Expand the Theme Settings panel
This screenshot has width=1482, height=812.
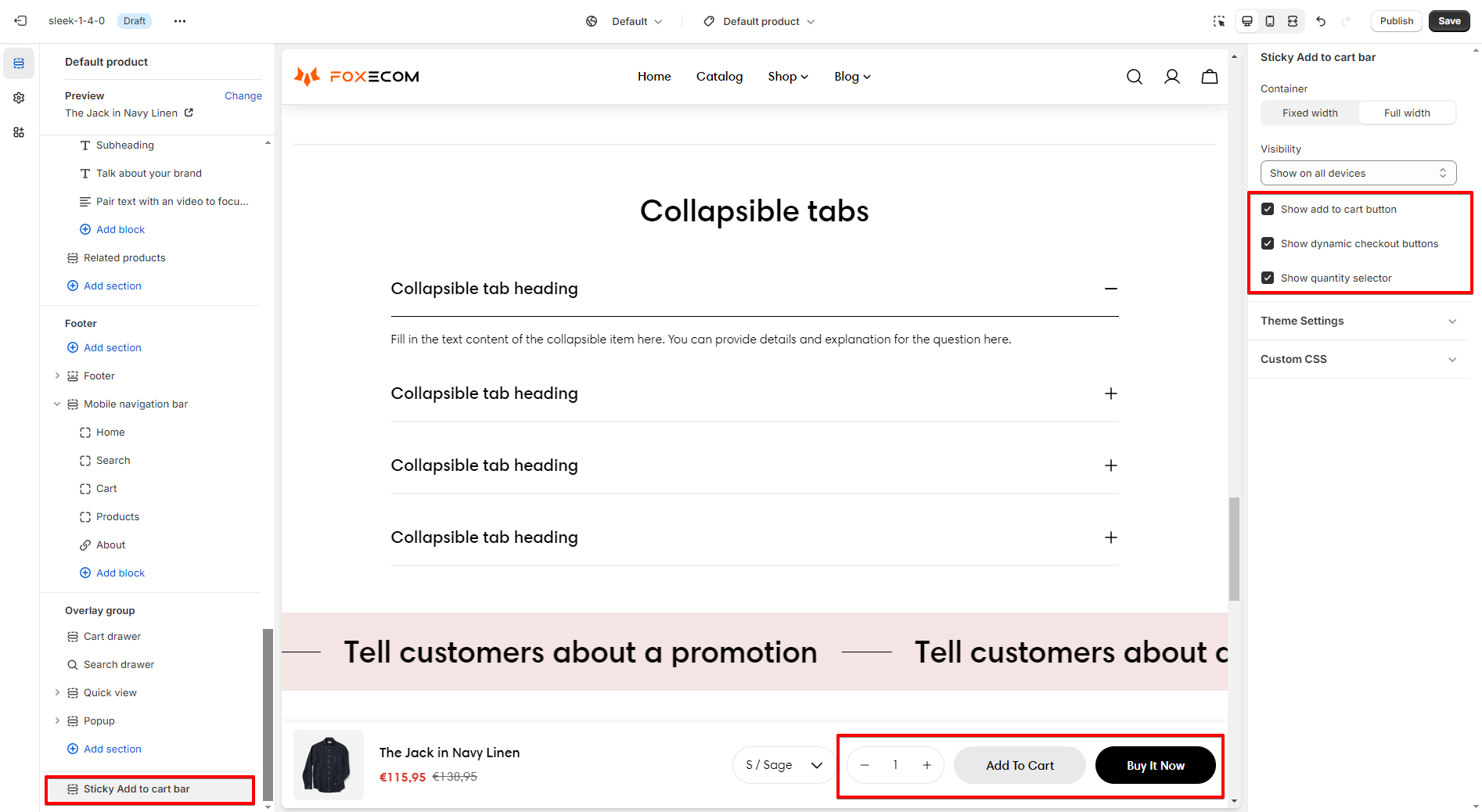pos(1358,321)
